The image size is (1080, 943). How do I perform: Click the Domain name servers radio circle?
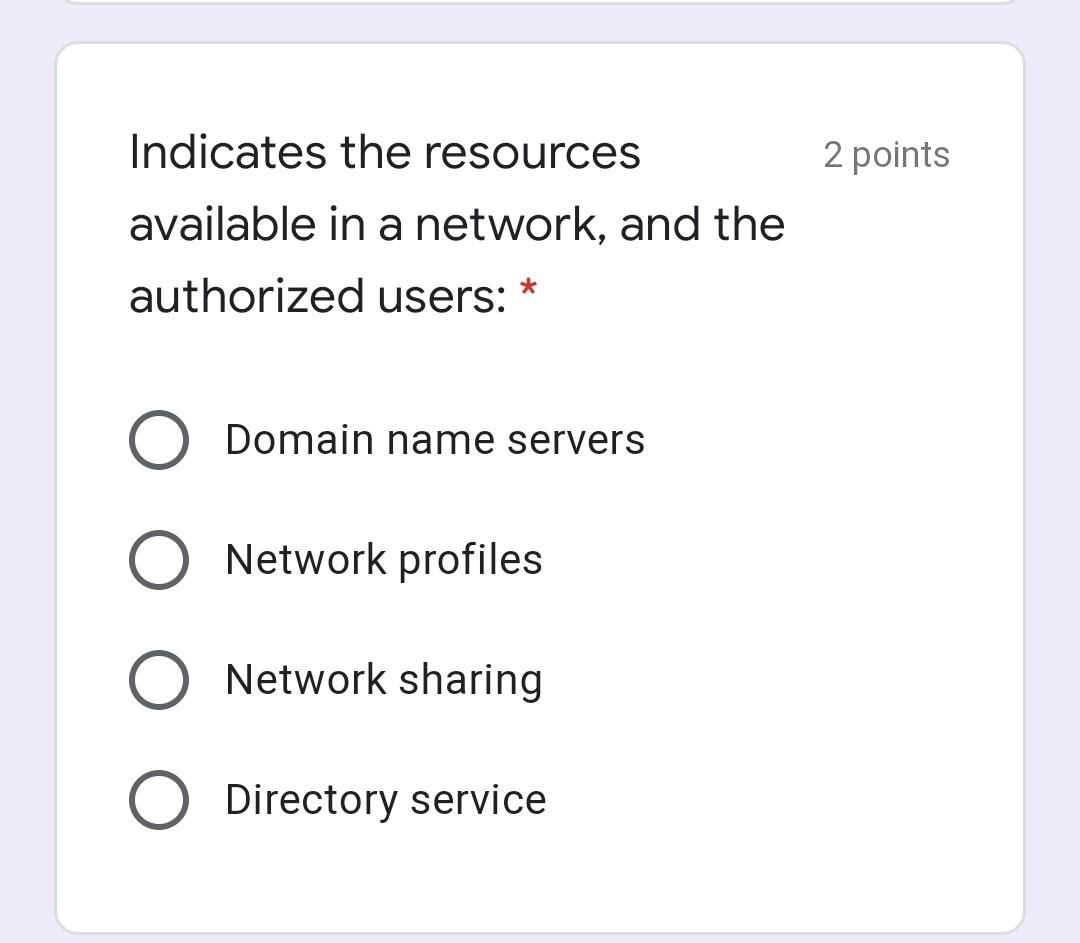158,438
